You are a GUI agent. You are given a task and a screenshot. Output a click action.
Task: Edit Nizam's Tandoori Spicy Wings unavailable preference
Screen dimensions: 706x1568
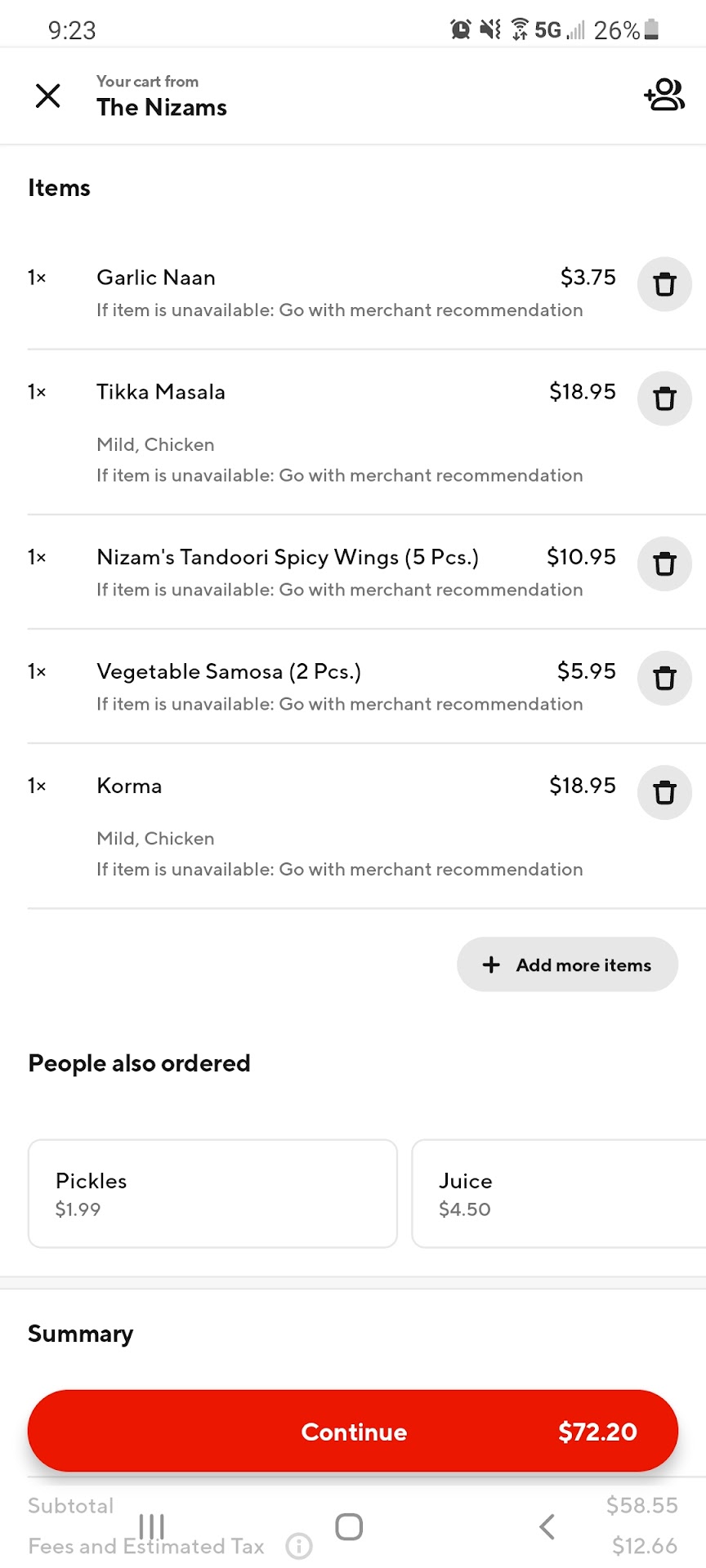[x=339, y=590]
